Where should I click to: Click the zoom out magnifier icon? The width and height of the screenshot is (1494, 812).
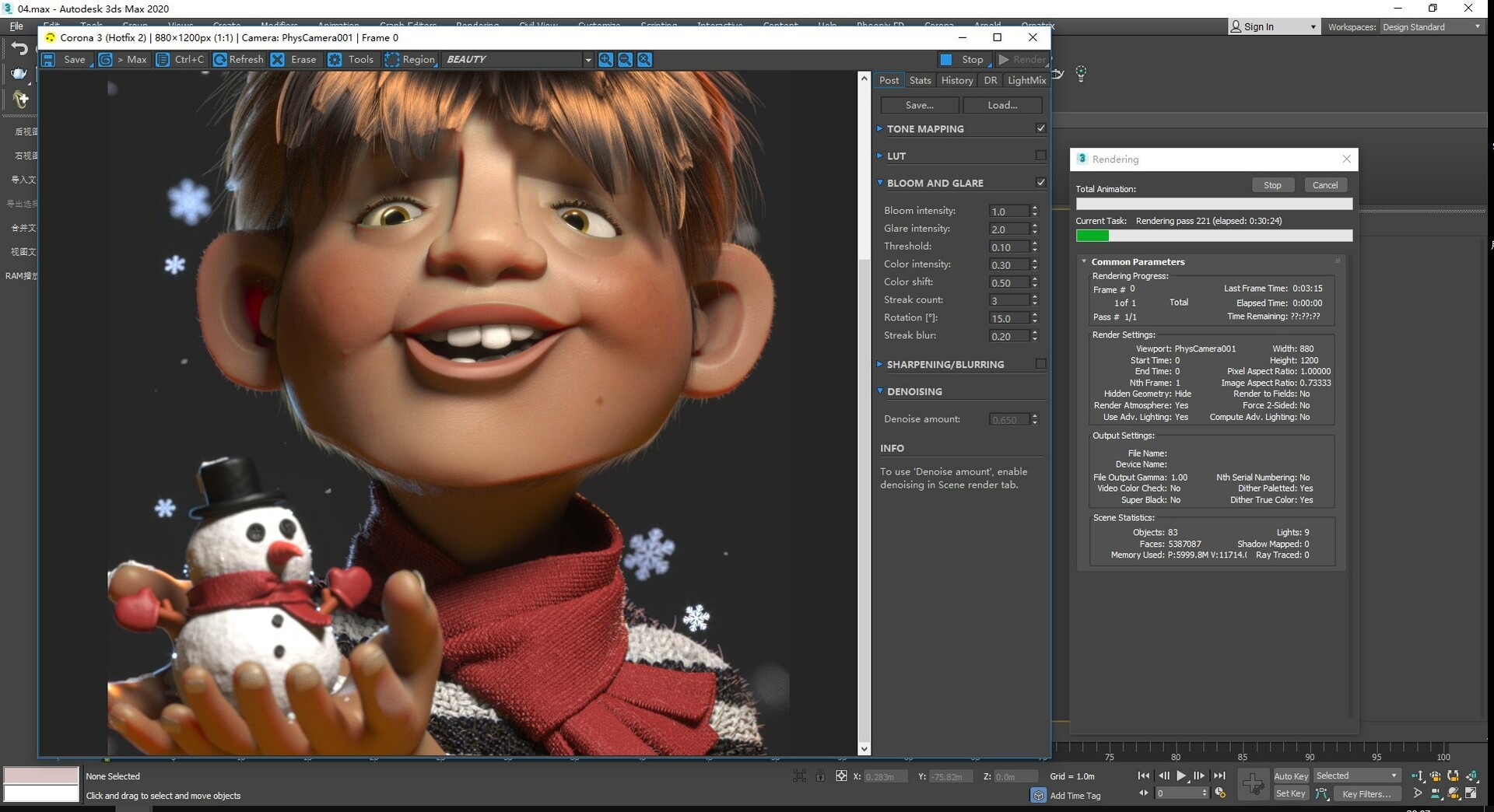coord(625,60)
